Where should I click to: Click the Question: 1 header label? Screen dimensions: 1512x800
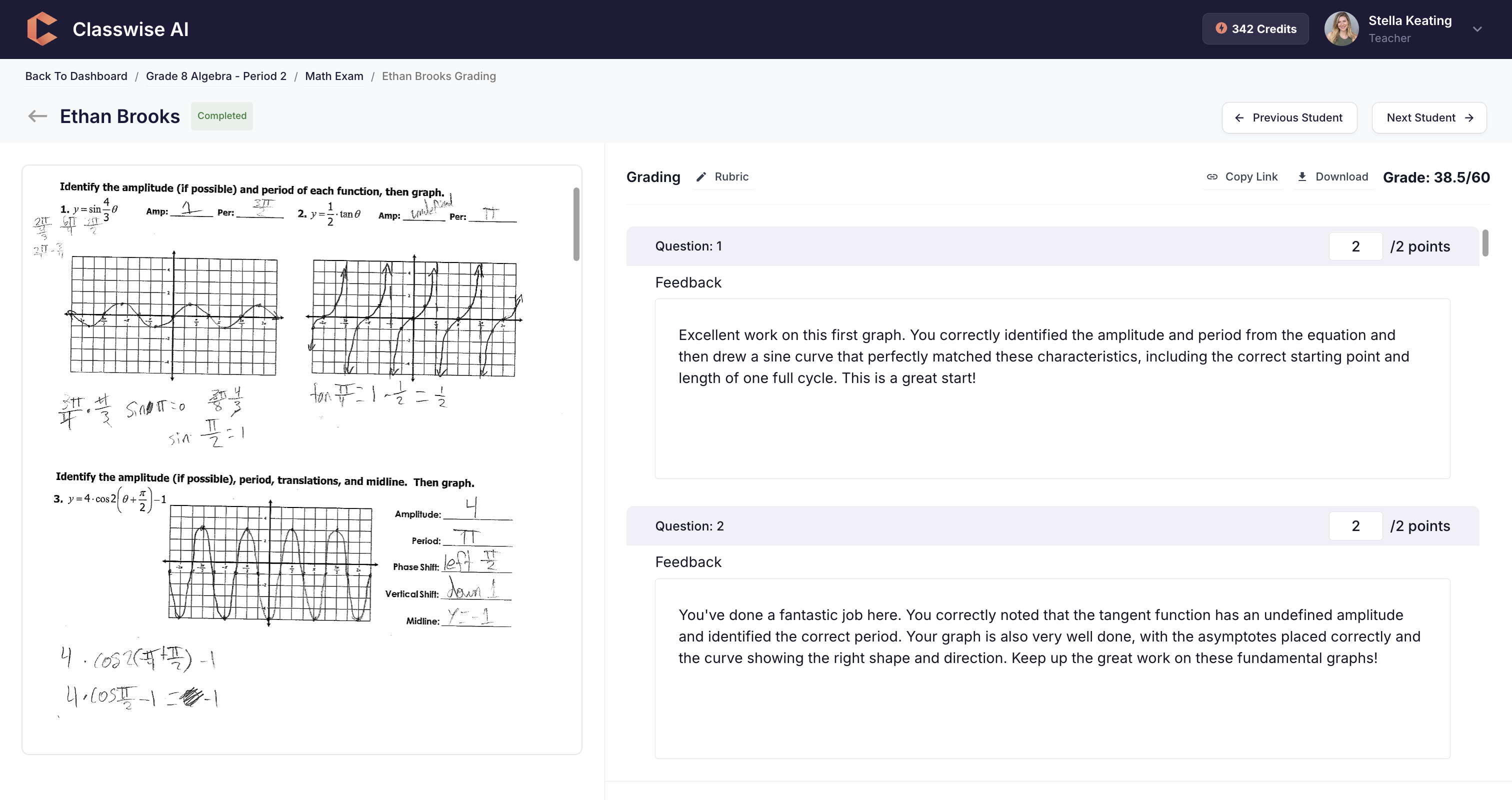(688, 246)
